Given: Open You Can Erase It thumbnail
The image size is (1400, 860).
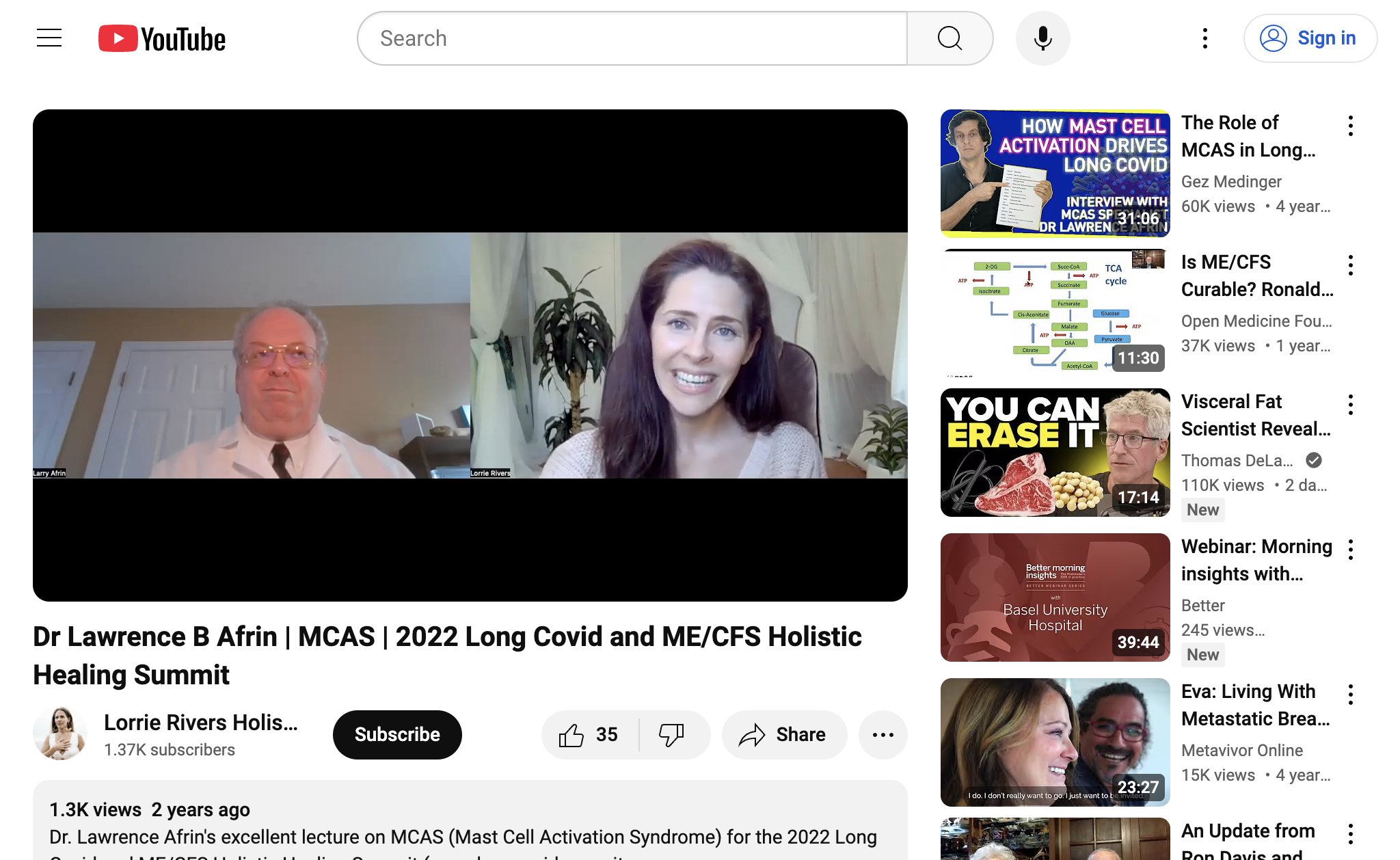Looking at the screenshot, I should click(1055, 453).
